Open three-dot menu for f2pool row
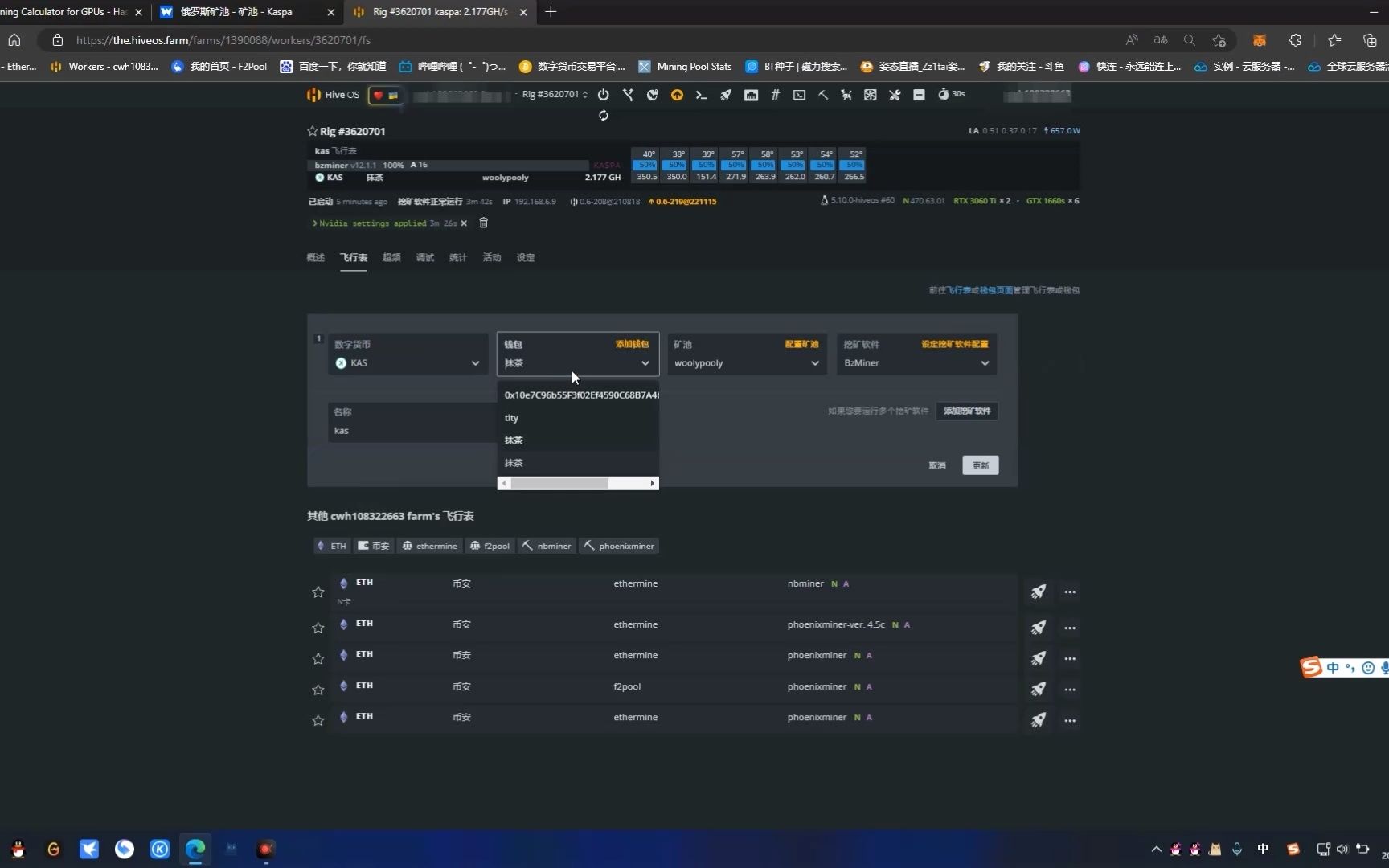 (x=1069, y=690)
